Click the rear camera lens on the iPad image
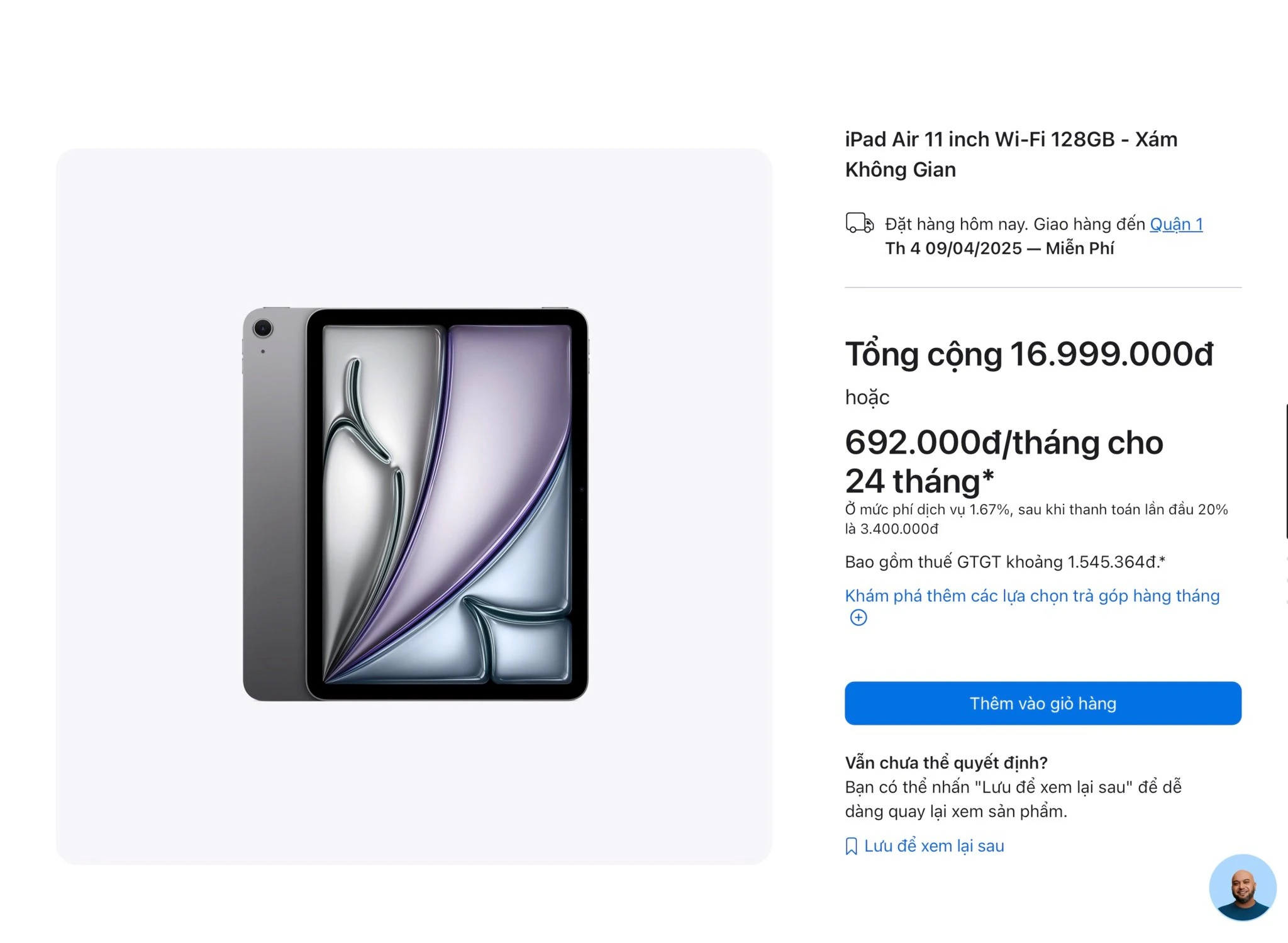This screenshot has height=943, width=1288. coord(262,328)
